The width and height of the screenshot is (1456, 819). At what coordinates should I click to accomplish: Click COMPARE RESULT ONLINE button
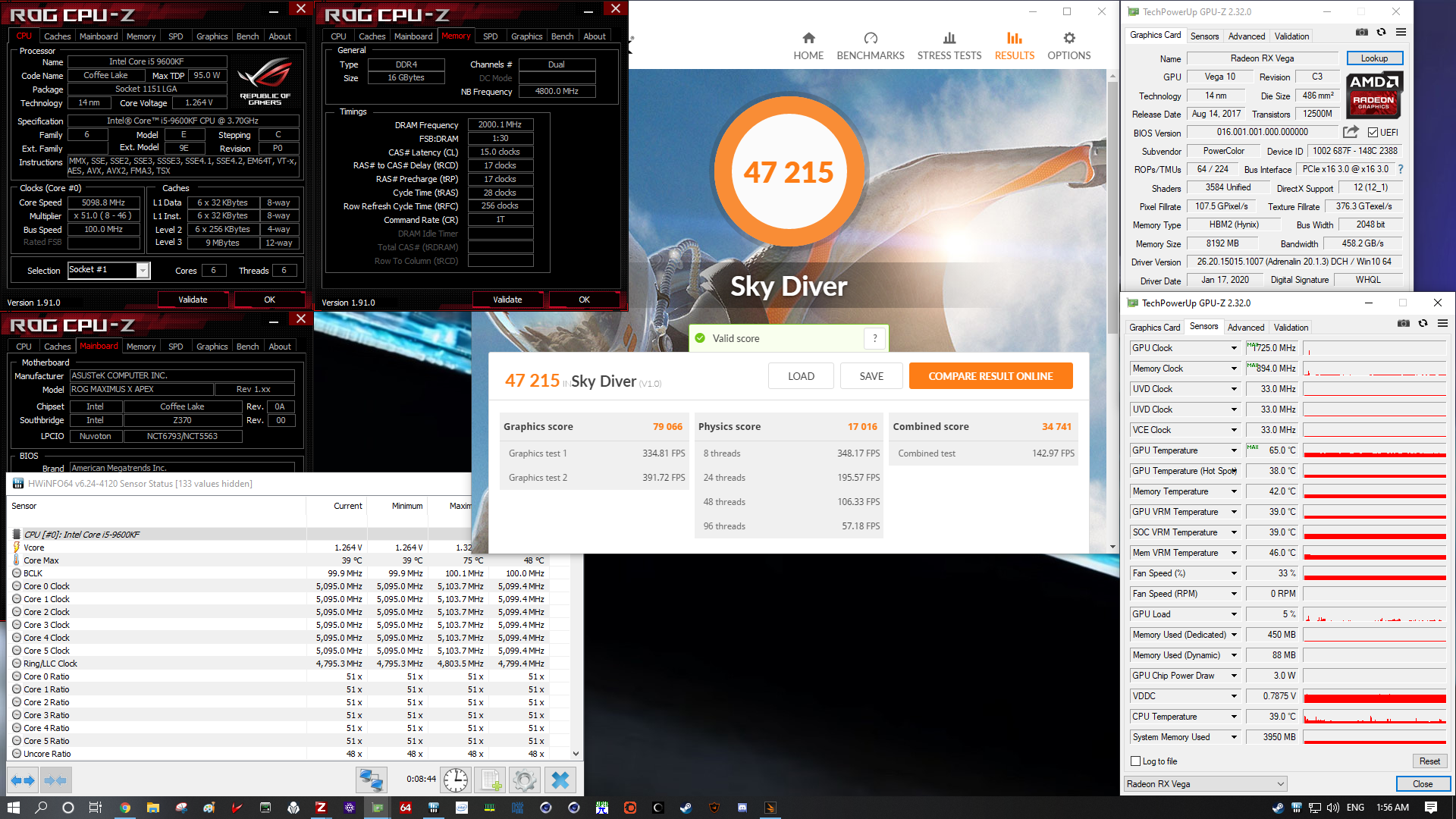[x=990, y=376]
